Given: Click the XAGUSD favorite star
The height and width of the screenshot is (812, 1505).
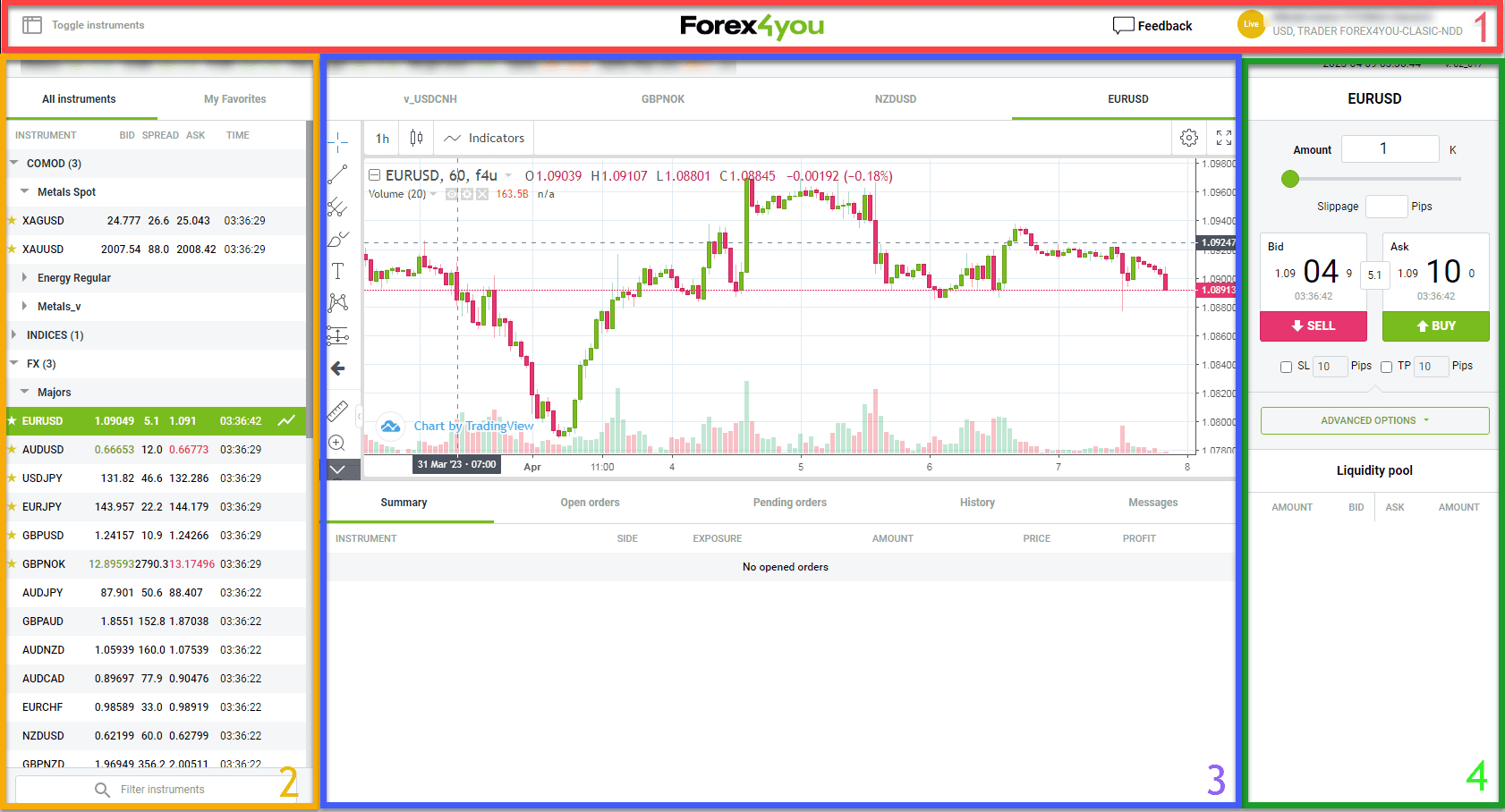Looking at the screenshot, I should point(12,220).
